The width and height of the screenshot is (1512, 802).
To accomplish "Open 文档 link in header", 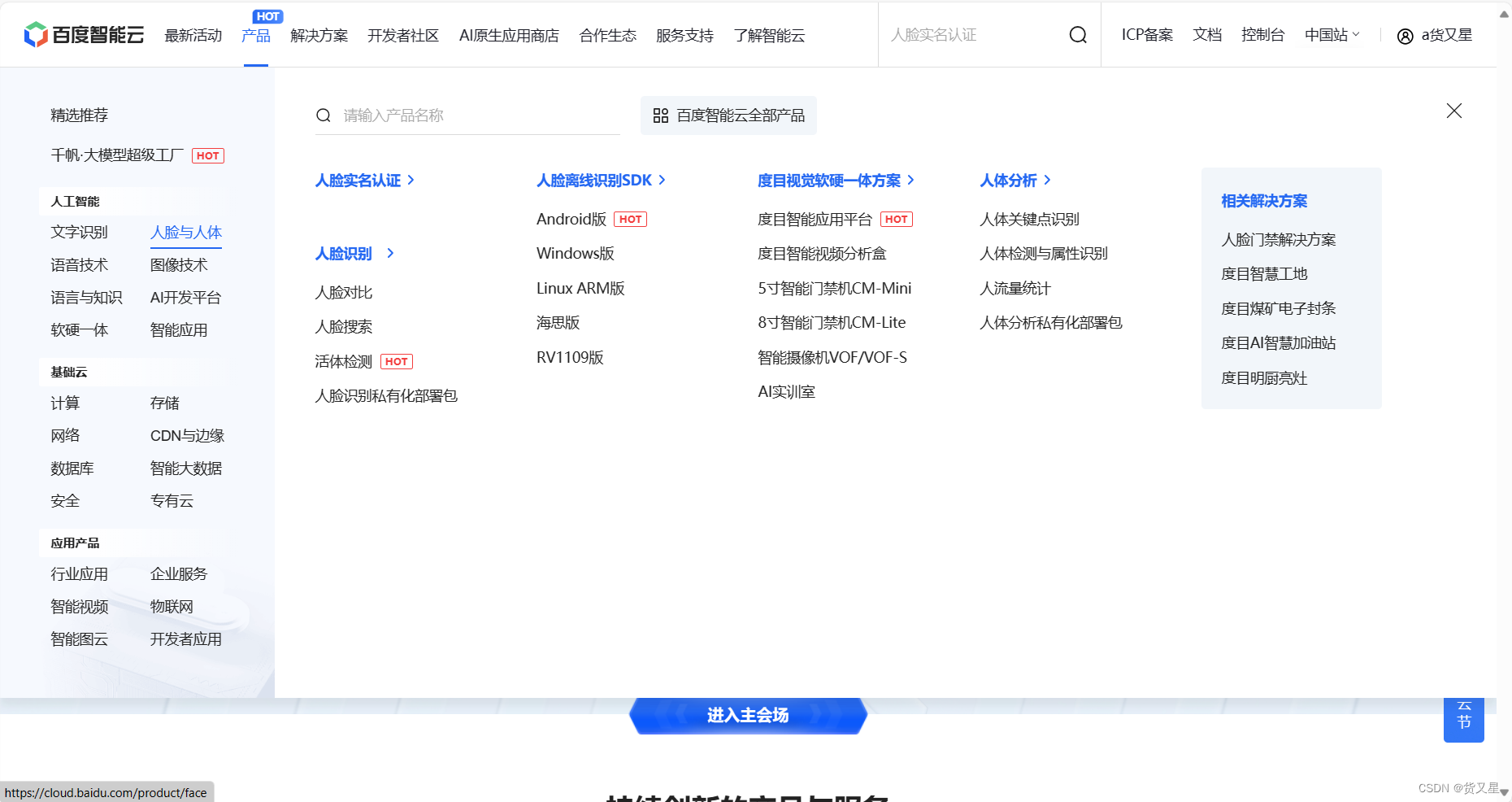I will (1207, 35).
